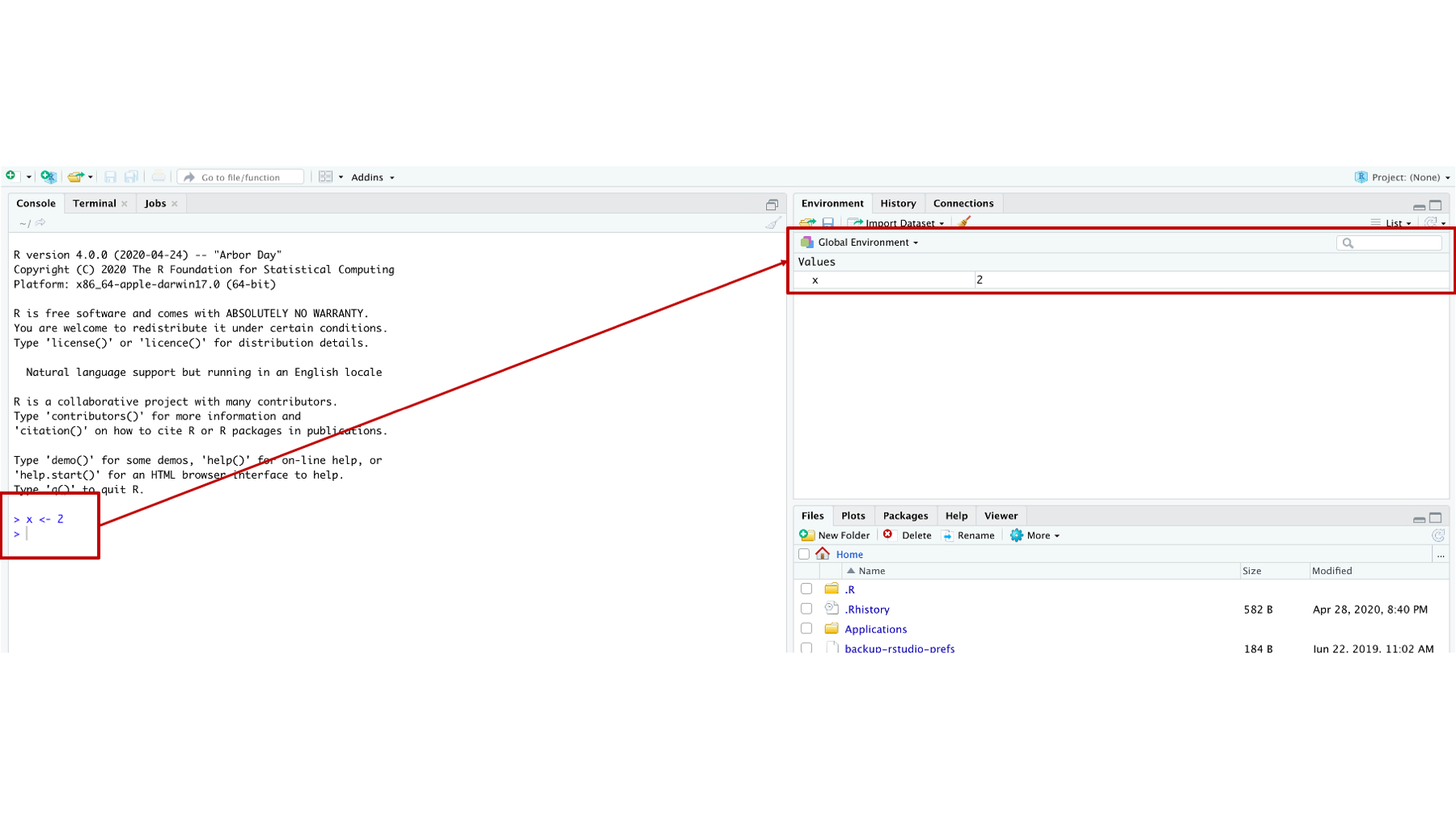Switch to the Plots tab
This screenshot has height=819, width=1456.
coord(853,516)
